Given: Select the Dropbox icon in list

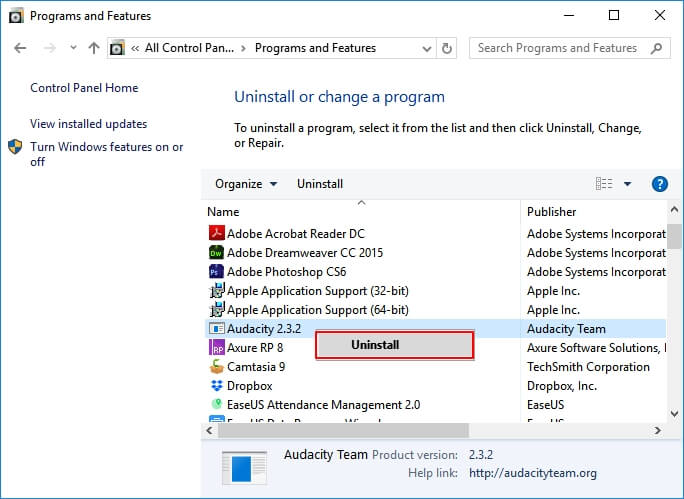Looking at the screenshot, I should coord(216,386).
